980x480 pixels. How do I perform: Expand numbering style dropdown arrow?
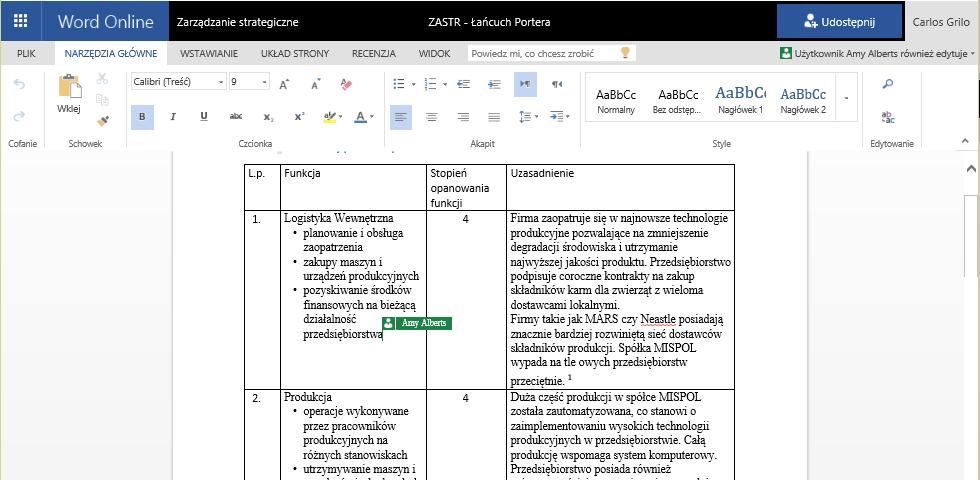click(x=445, y=84)
